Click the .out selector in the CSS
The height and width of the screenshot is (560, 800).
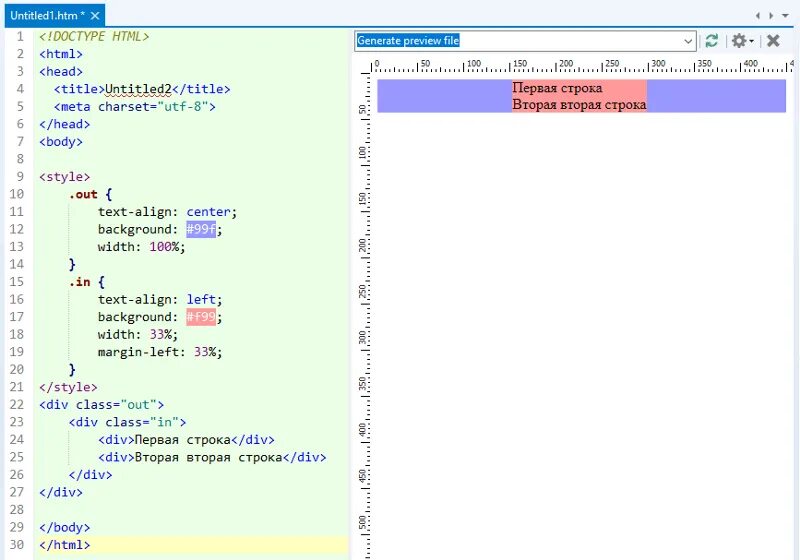coord(83,194)
